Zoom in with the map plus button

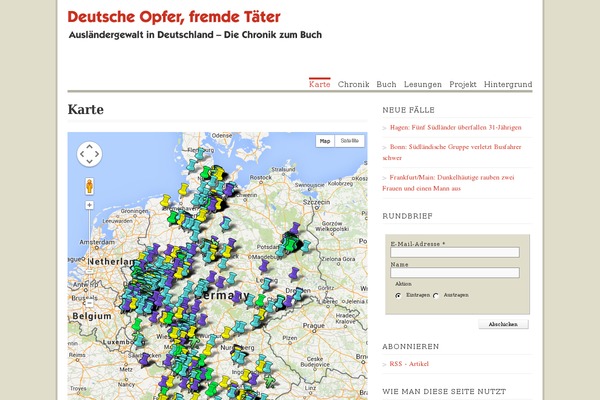coord(89,205)
